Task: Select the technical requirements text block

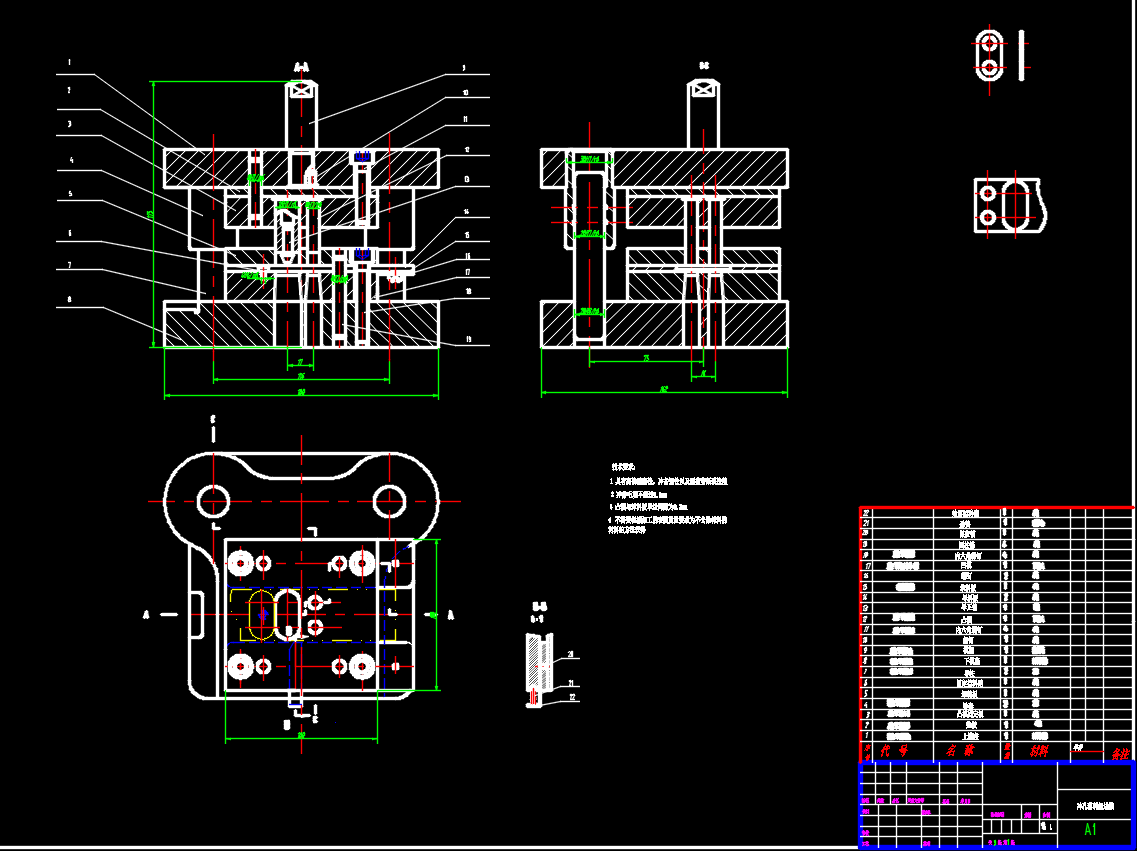Action: click(x=668, y=499)
